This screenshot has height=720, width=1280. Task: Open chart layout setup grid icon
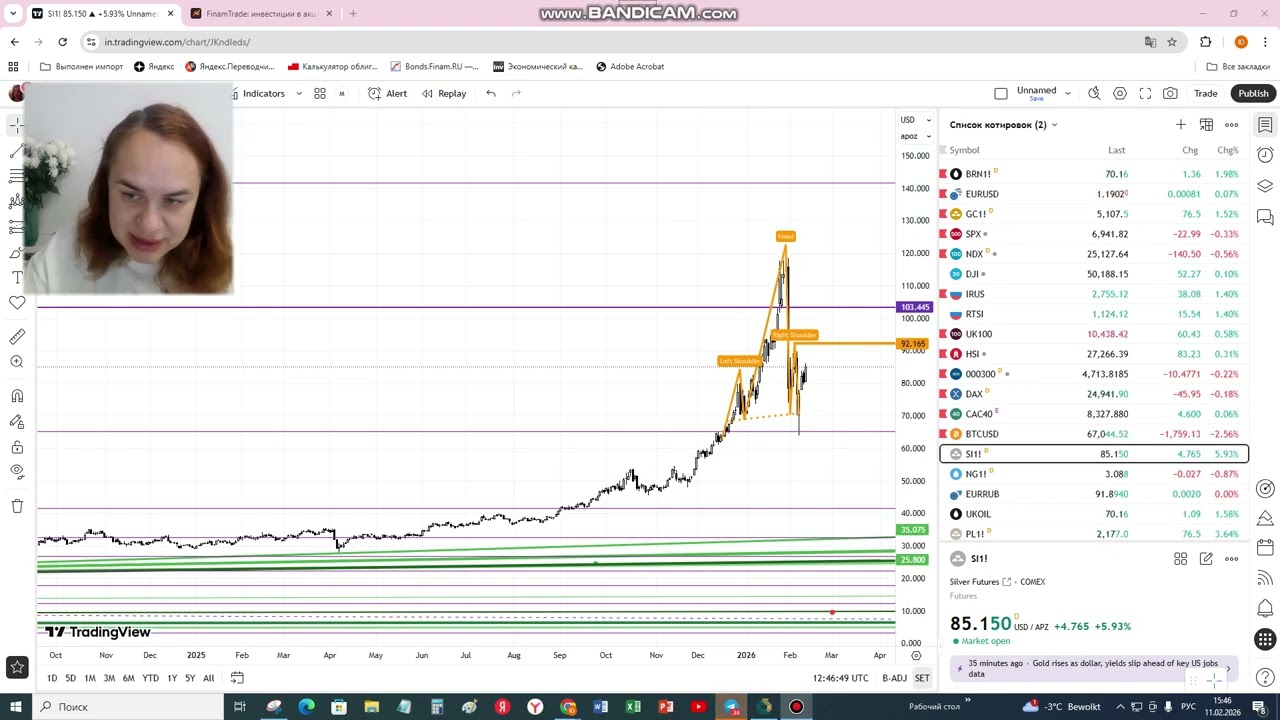tap(320, 93)
